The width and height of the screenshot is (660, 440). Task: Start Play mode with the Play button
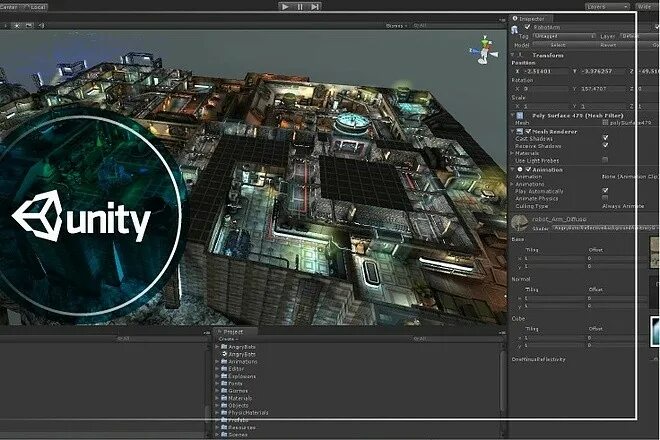(x=285, y=6)
